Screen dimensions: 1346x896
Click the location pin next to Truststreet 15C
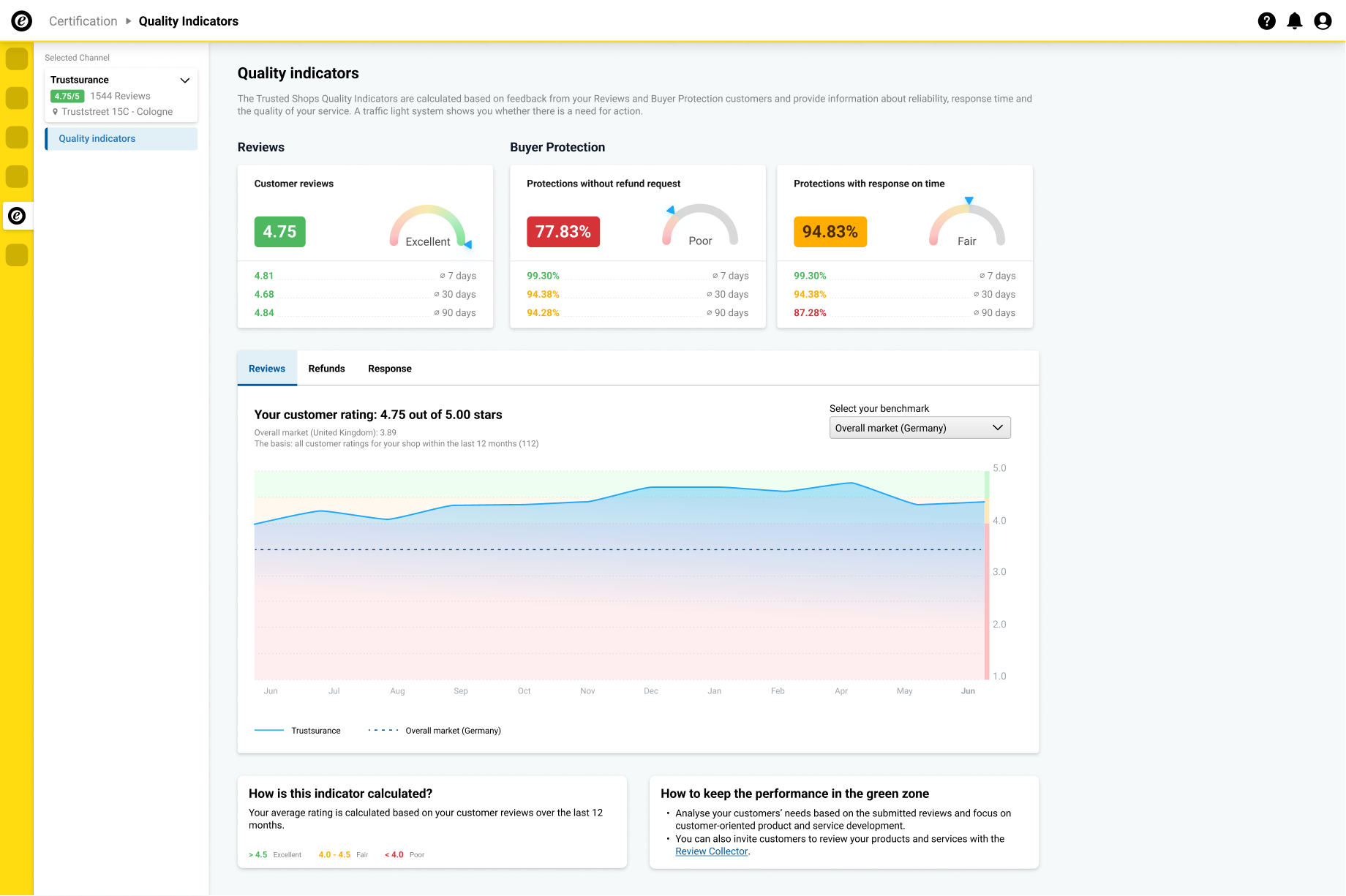[x=55, y=112]
